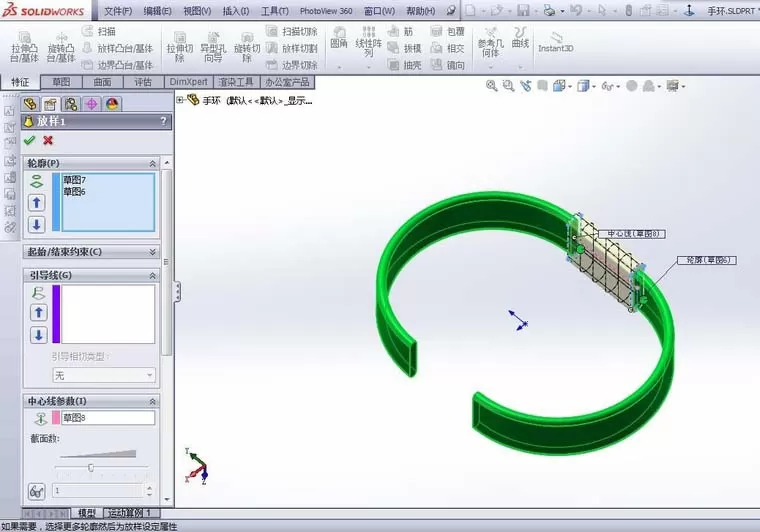The height and width of the screenshot is (532, 760).
Task: Open the 插入(I) menu
Action: (236, 11)
